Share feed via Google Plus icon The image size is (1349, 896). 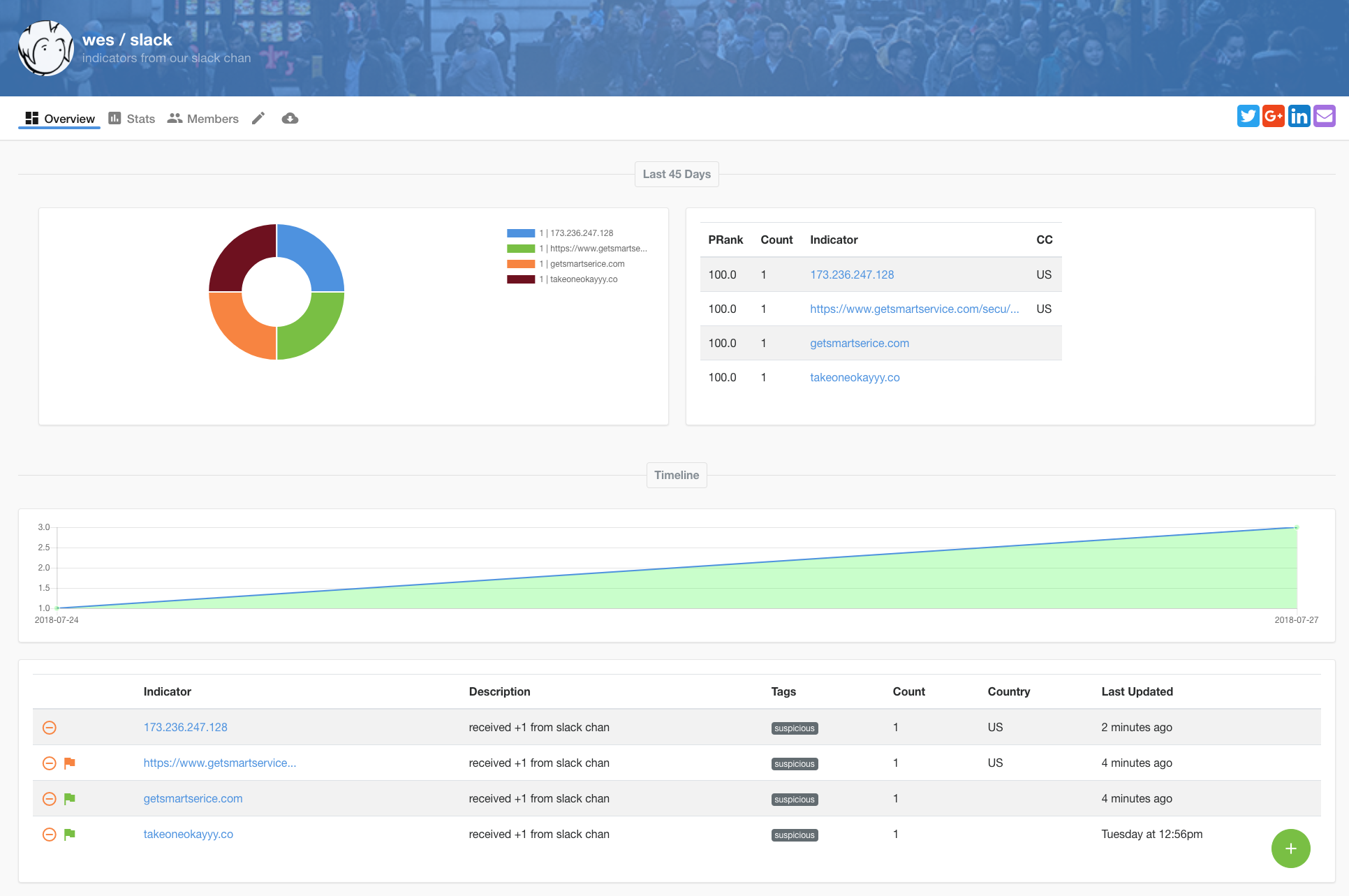pyautogui.click(x=1273, y=116)
